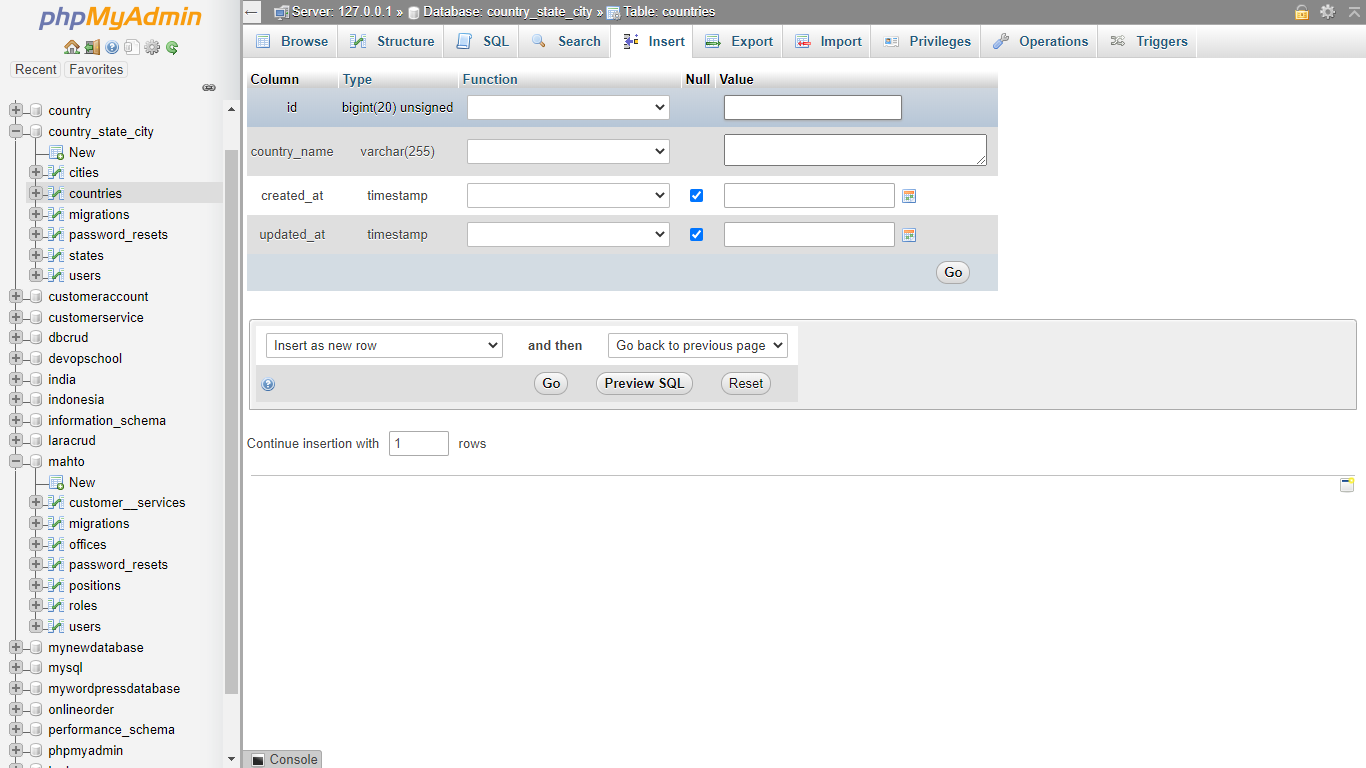Screen dimensions: 1366x768
Task: Collapse the mahto database tree node
Action: pos(16,462)
